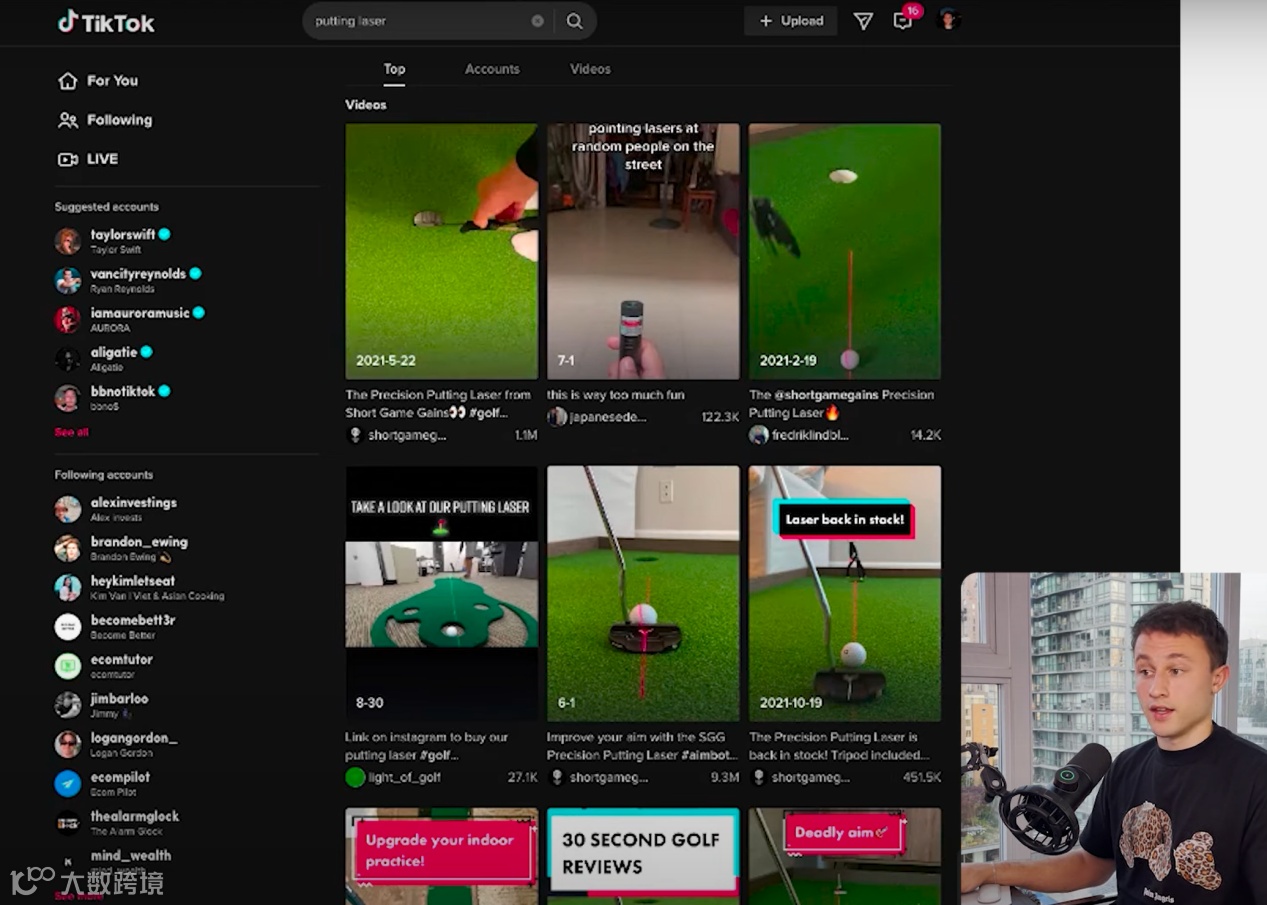1267x905 pixels.
Task: Open ecomtutor green avatar
Action: pos(67,666)
